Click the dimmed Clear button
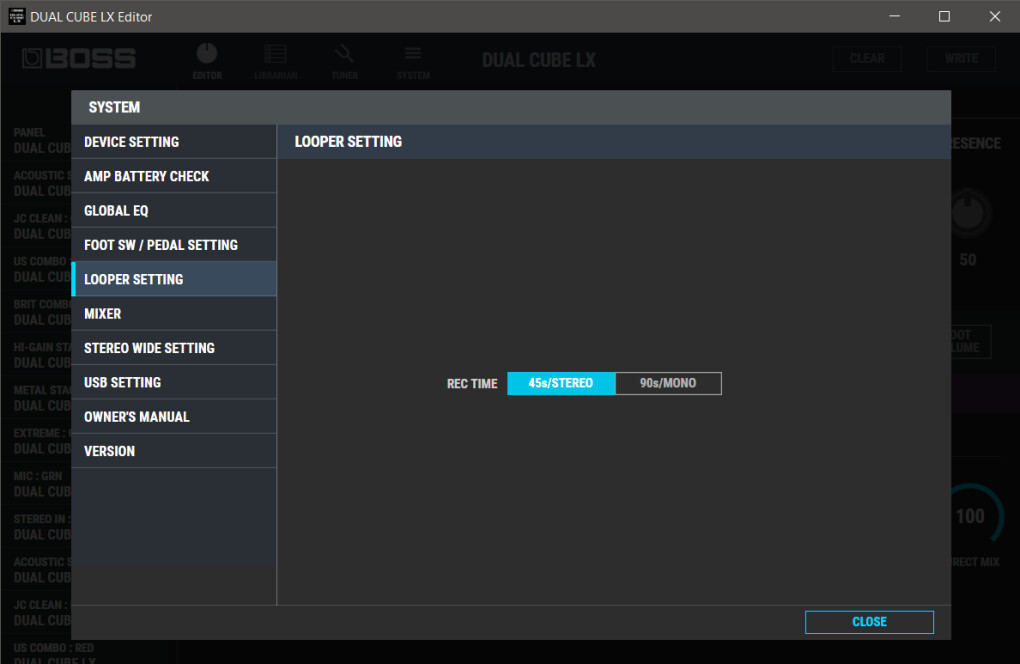1020x664 pixels. [867, 59]
